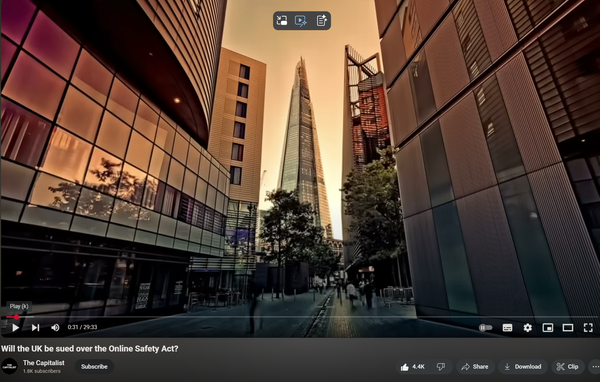Download the video
The image size is (600, 382).
[523, 367]
